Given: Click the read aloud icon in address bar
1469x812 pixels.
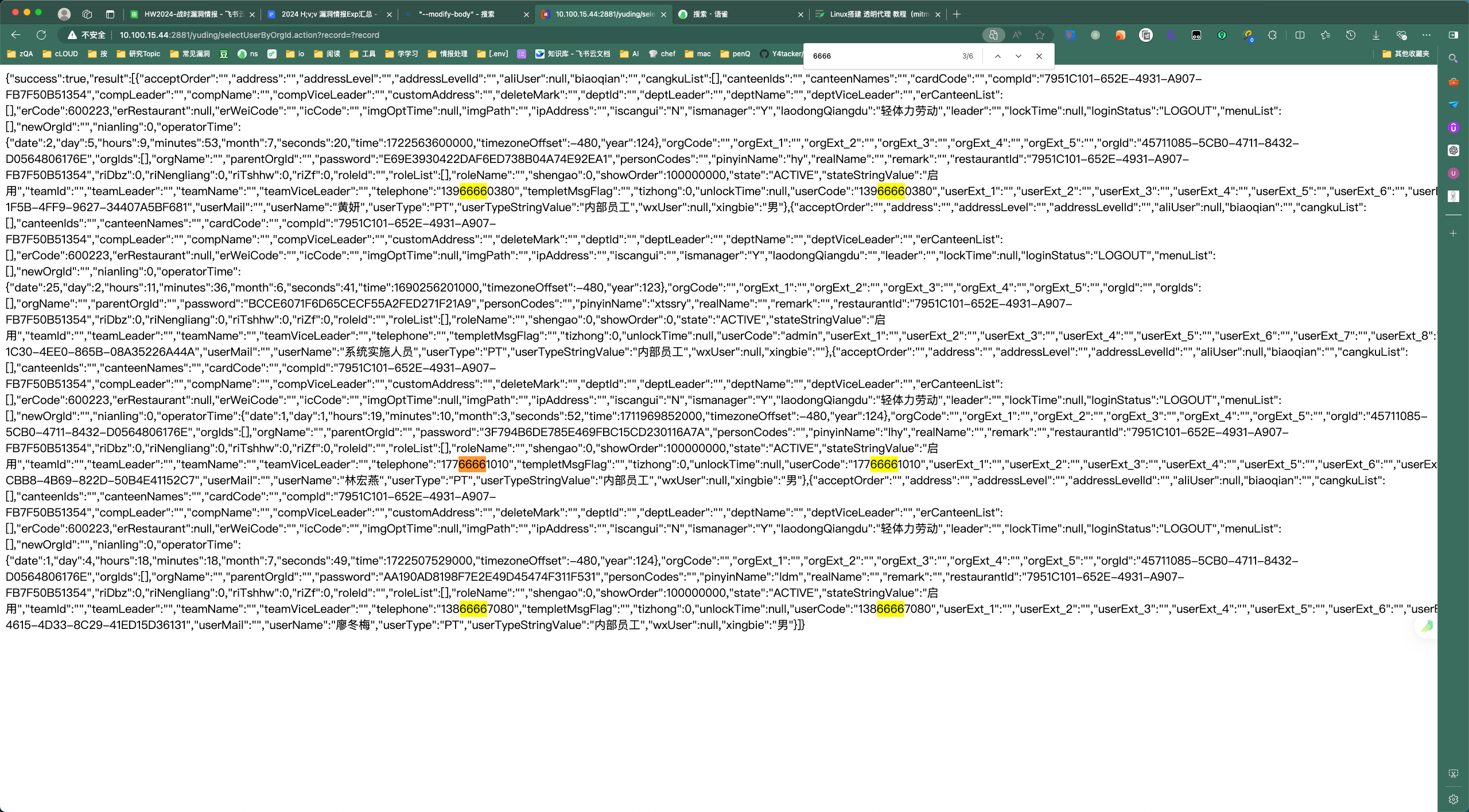Looking at the screenshot, I should (1017, 35).
